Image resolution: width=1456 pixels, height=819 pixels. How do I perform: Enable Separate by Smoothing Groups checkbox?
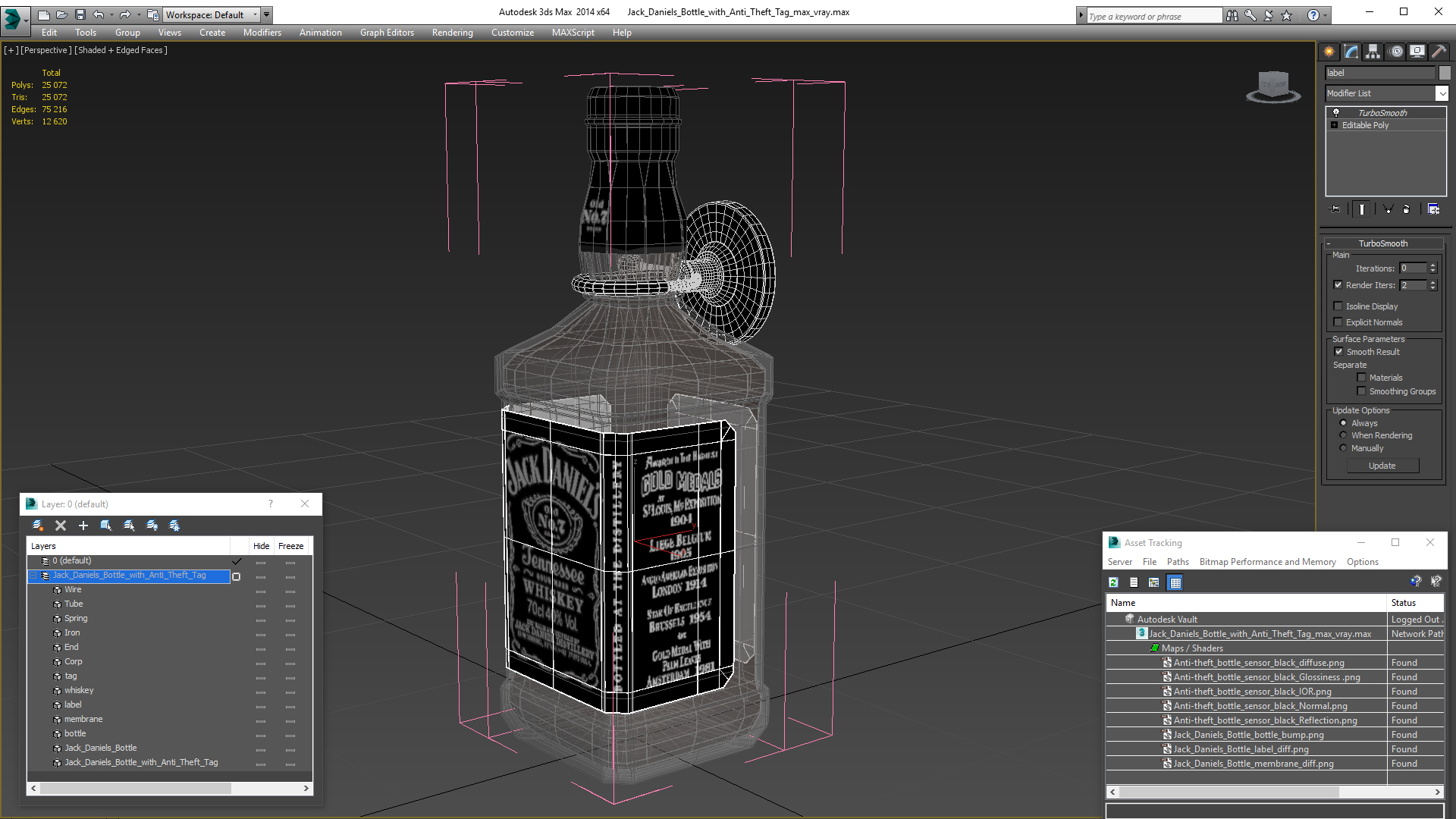pyautogui.click(x=1362, y=391)
